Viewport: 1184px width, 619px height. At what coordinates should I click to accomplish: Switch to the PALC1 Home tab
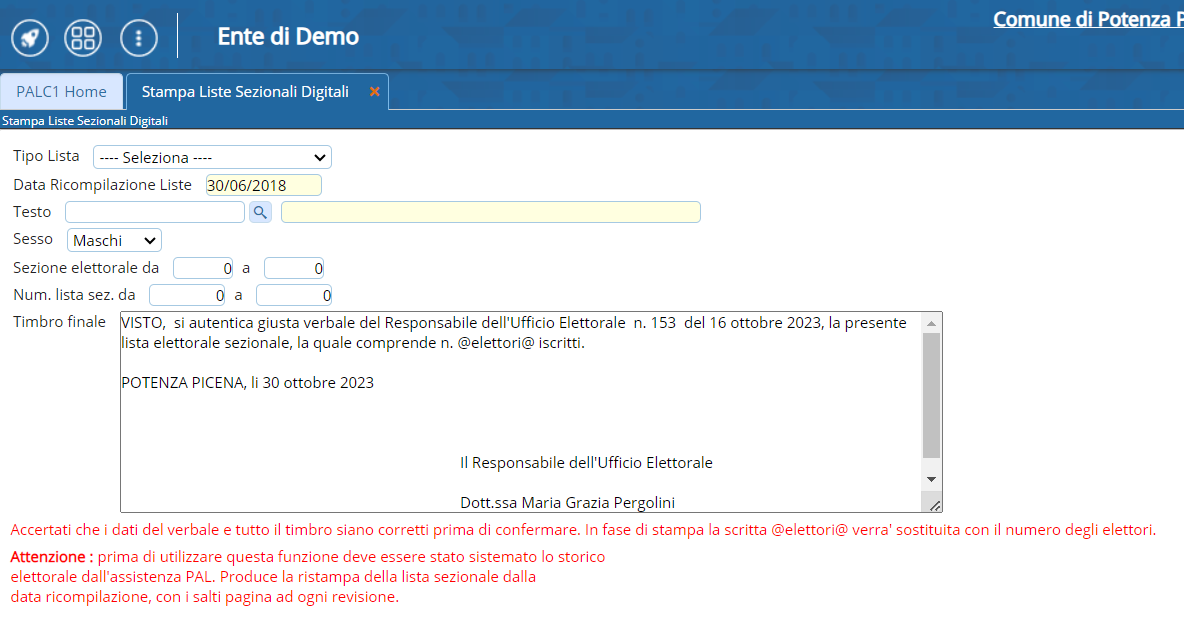coord(61,91)
